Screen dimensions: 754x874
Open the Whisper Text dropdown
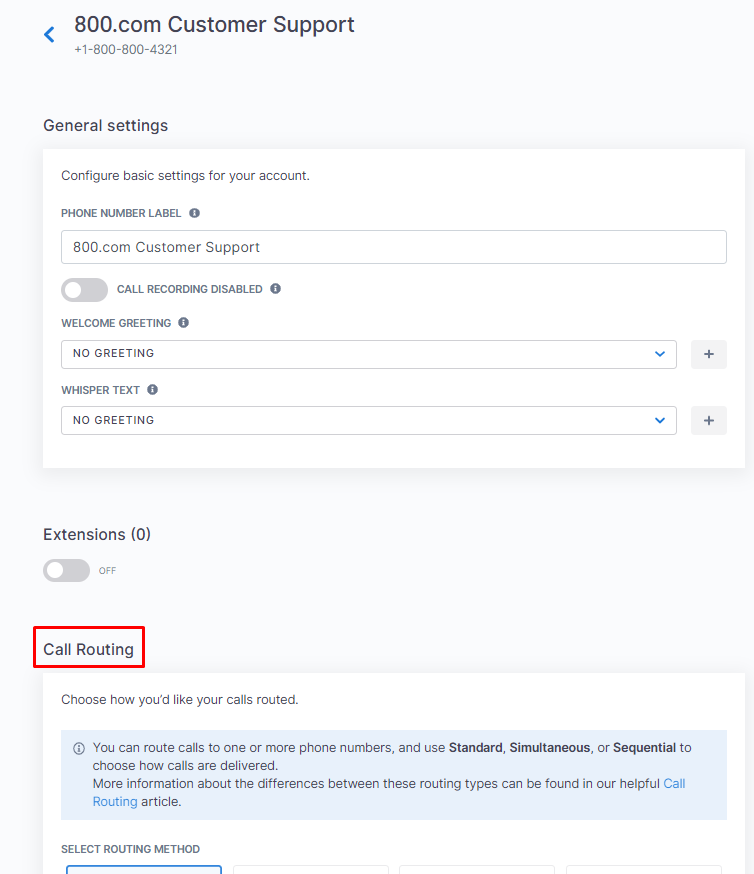[x=368, y=420]
